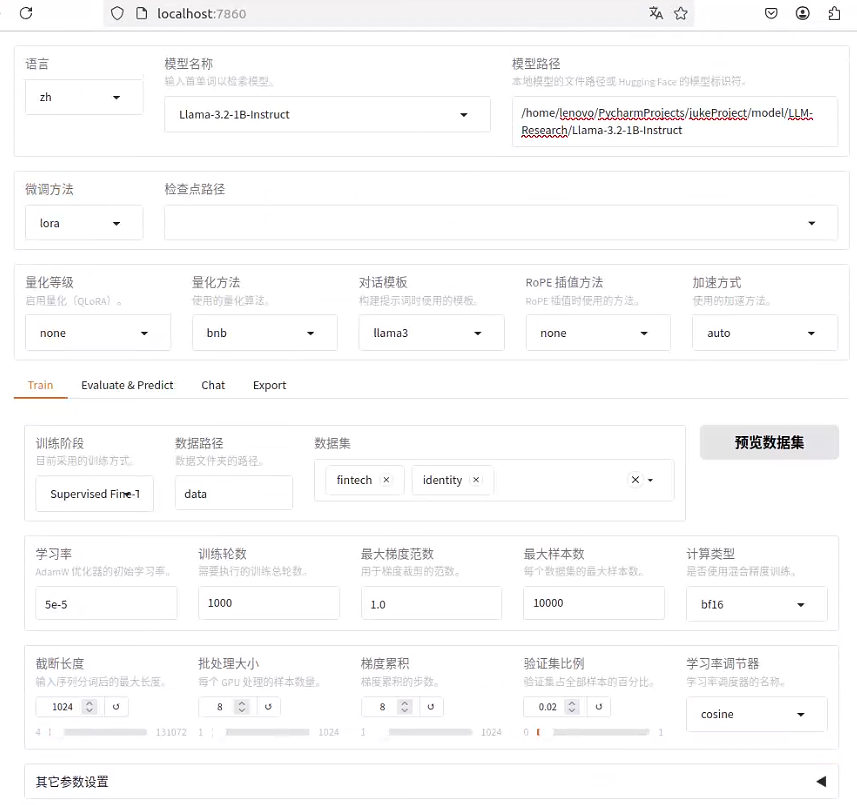Open the compute type bf16 dropdown
The image size is (857, 805).
point(756,604)
